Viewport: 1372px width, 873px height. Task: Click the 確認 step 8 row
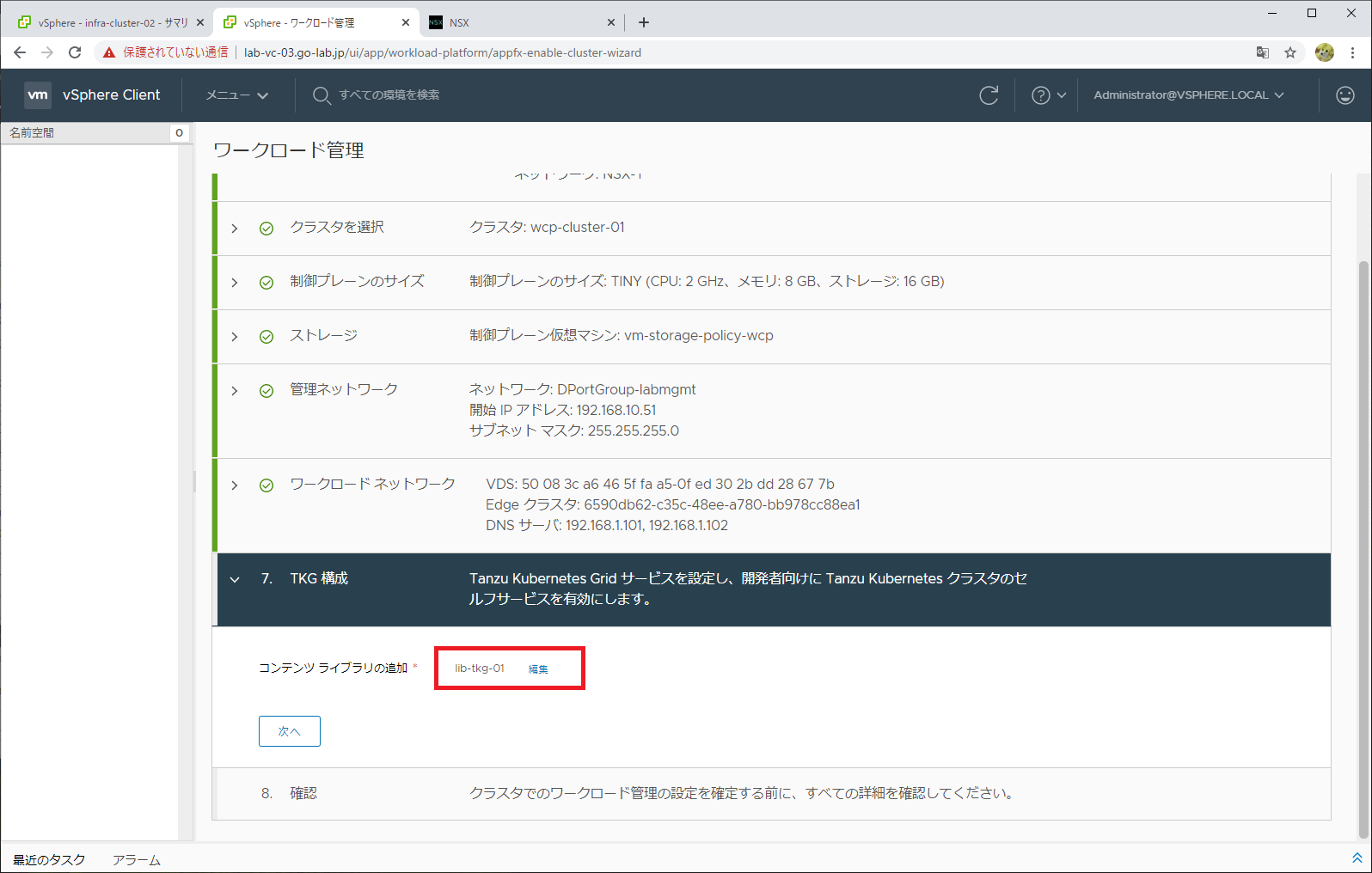pyautogui.click(x=772, y=793)
